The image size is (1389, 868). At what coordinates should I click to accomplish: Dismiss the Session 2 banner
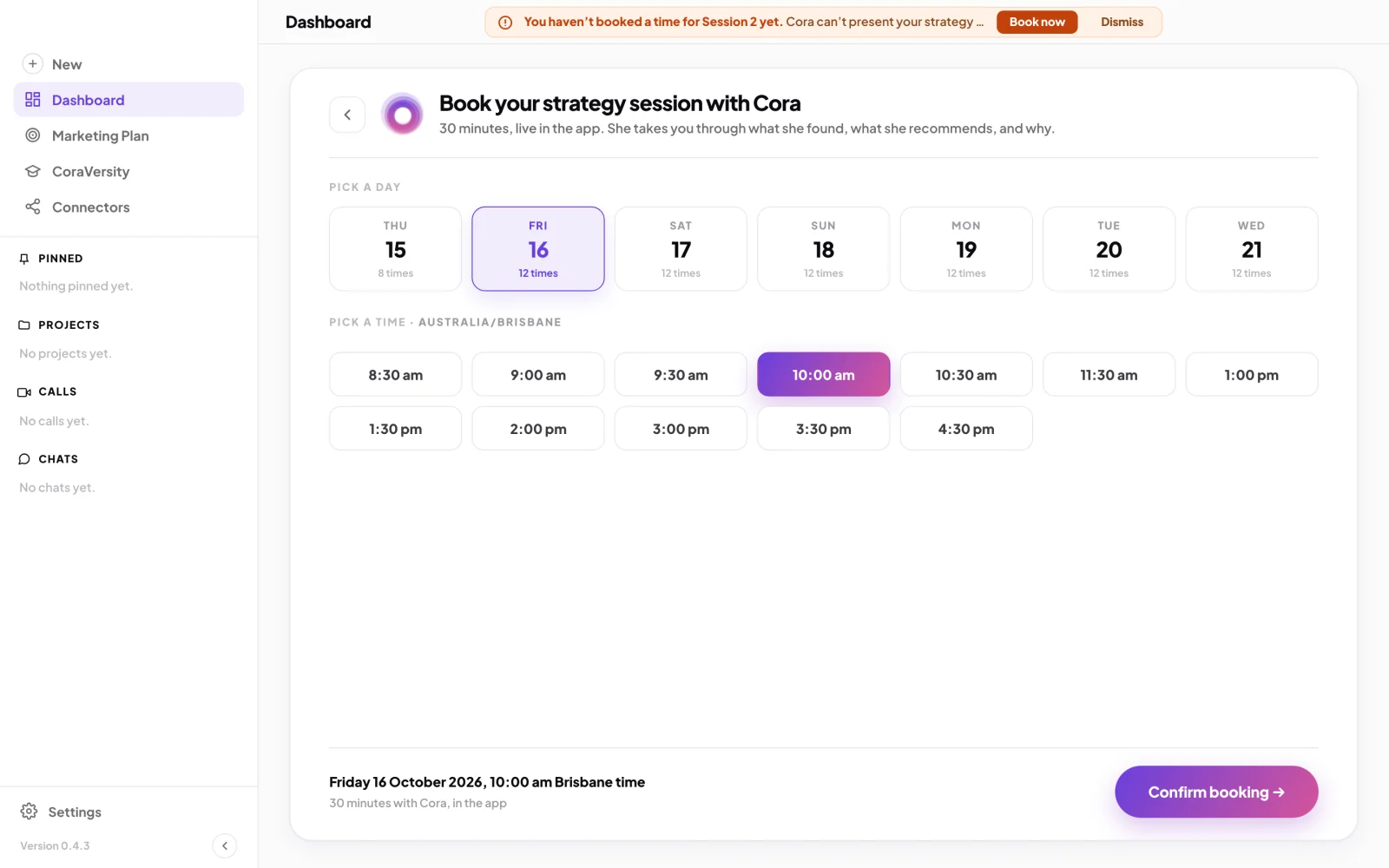[1122, 23]
